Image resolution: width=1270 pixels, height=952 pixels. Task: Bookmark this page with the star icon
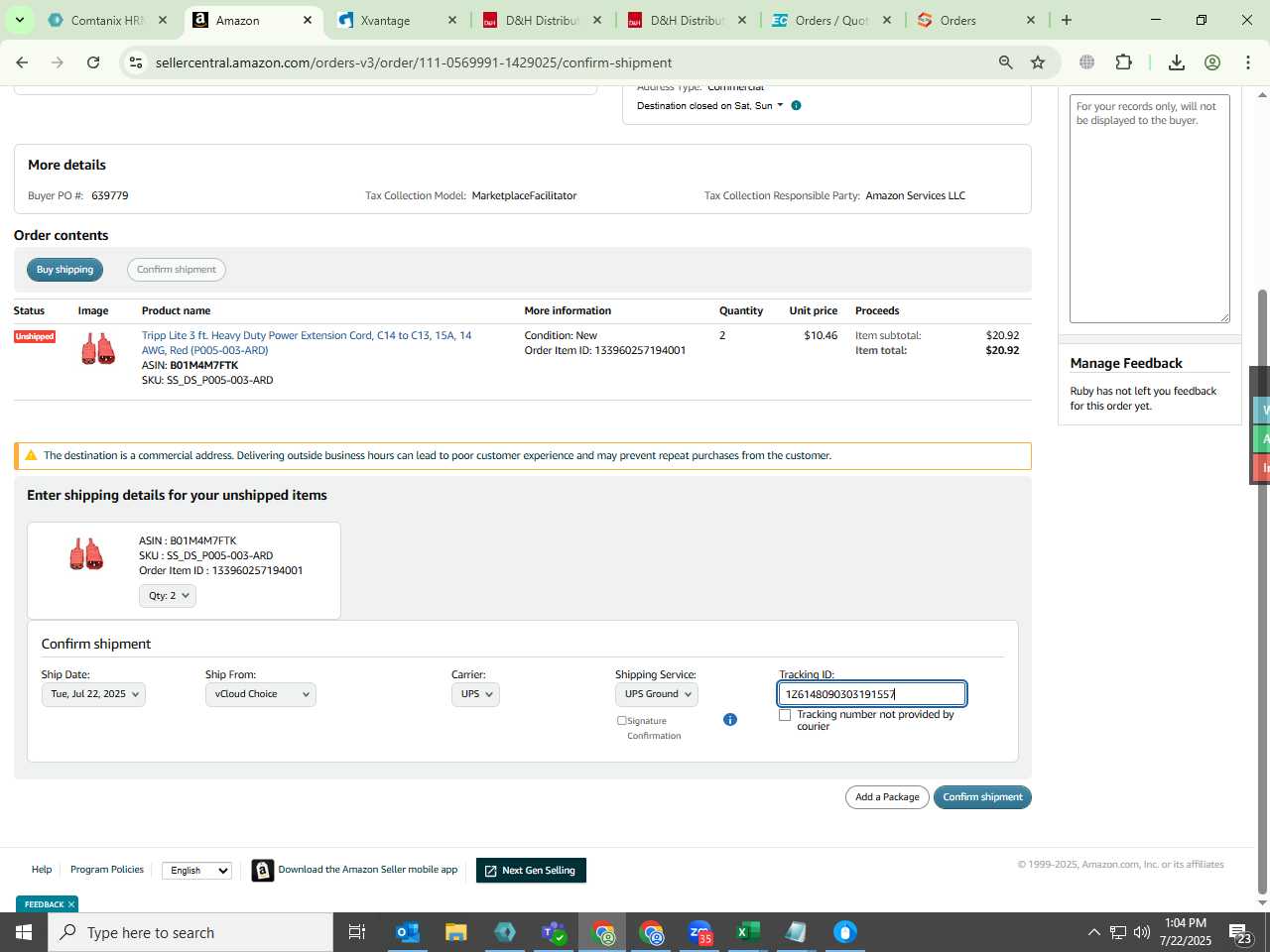point(1038,62)
